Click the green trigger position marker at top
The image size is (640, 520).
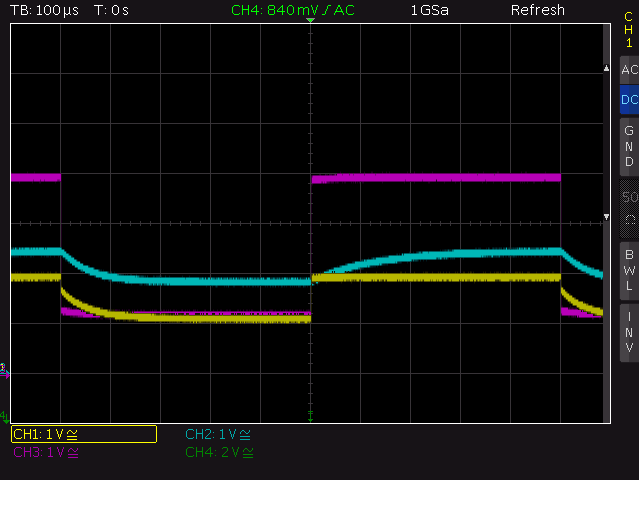(310, 20)
